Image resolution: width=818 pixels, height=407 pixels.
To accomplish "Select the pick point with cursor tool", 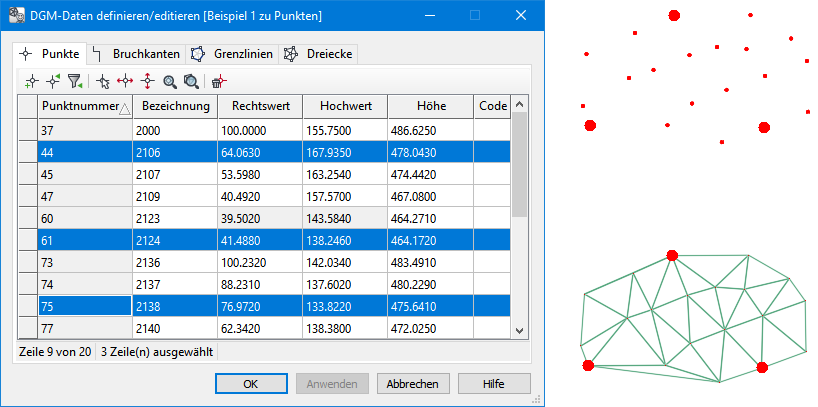I will tap(103, 81).
